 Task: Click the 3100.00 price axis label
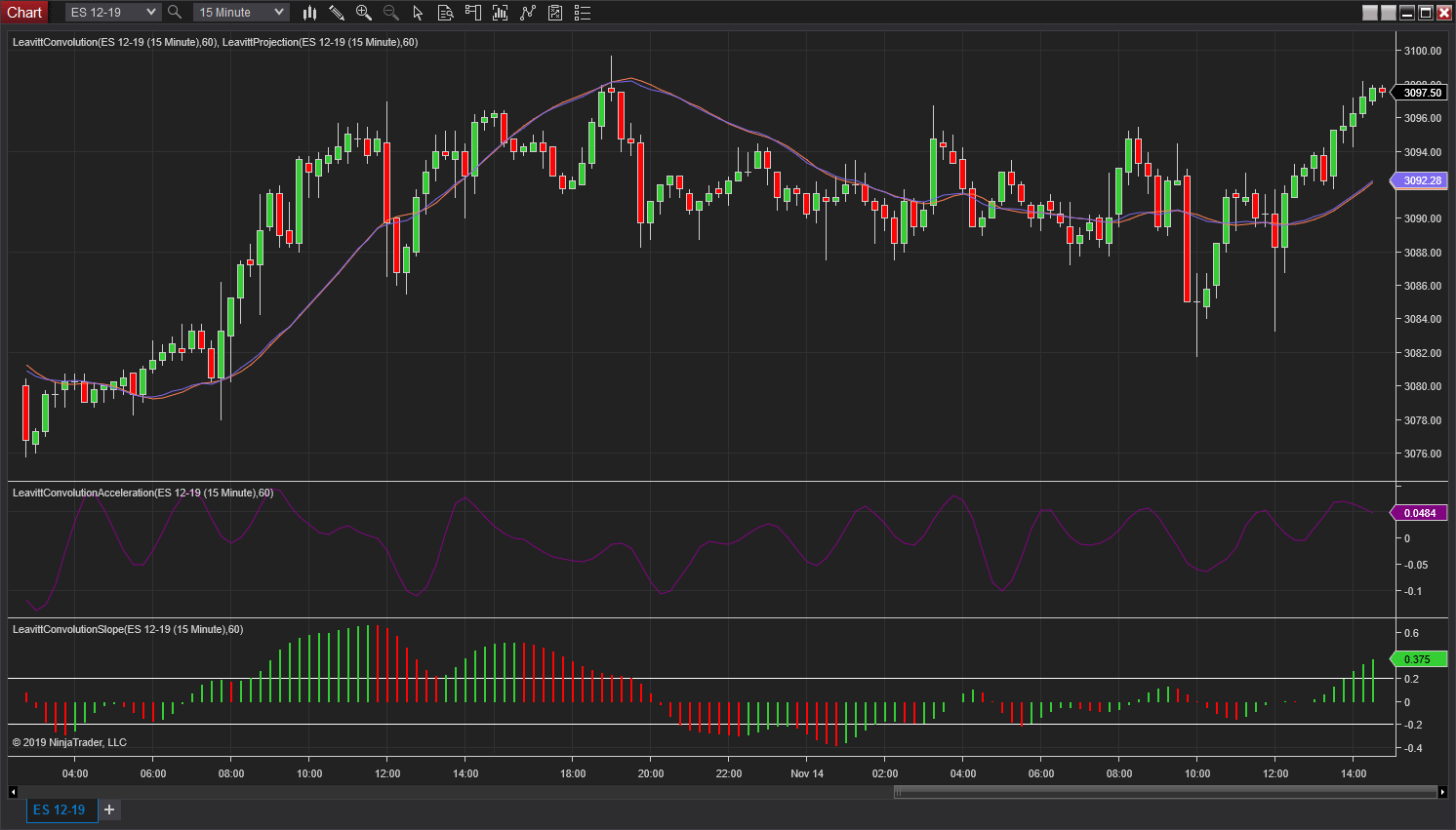click(1423, 51)
